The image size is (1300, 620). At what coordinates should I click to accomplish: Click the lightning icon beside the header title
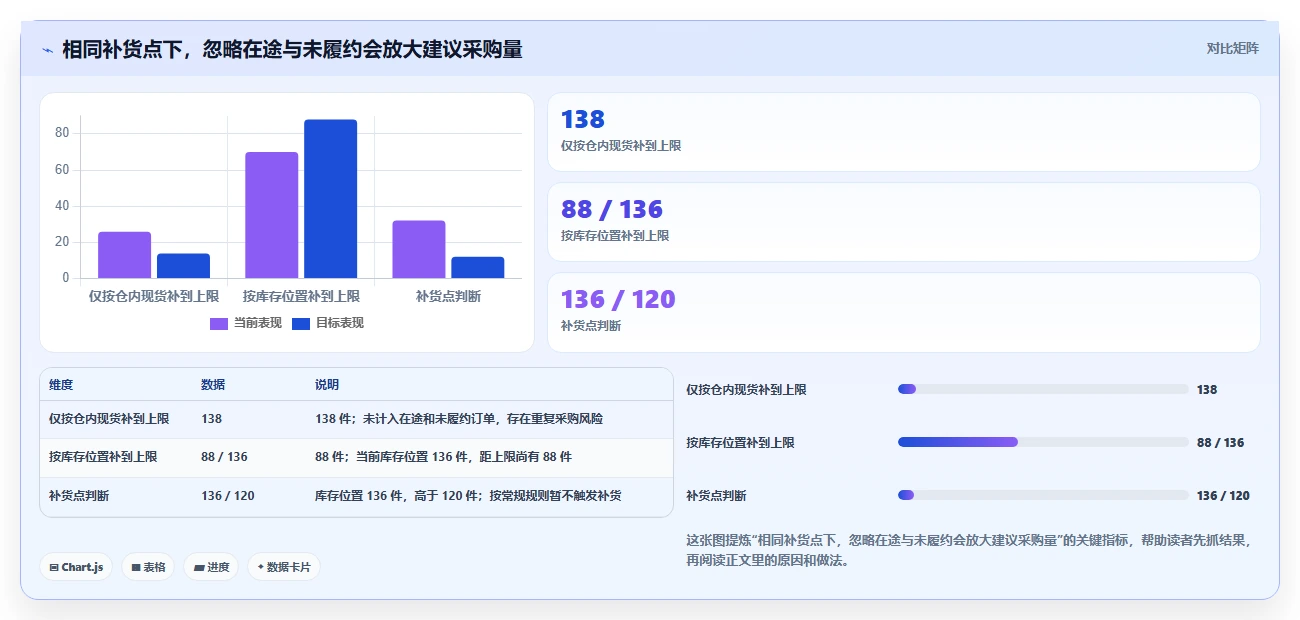[47, 49]
